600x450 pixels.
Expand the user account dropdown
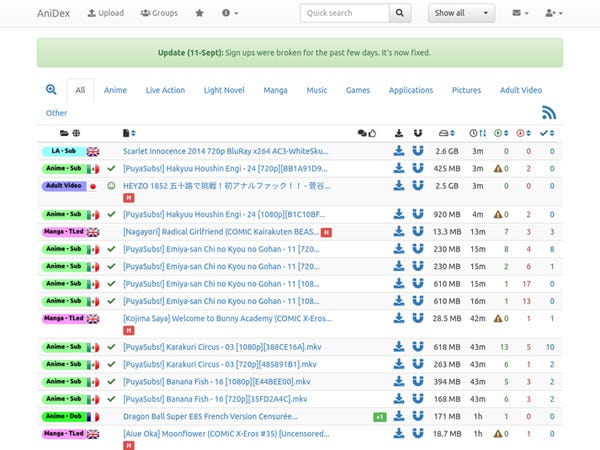554,13
